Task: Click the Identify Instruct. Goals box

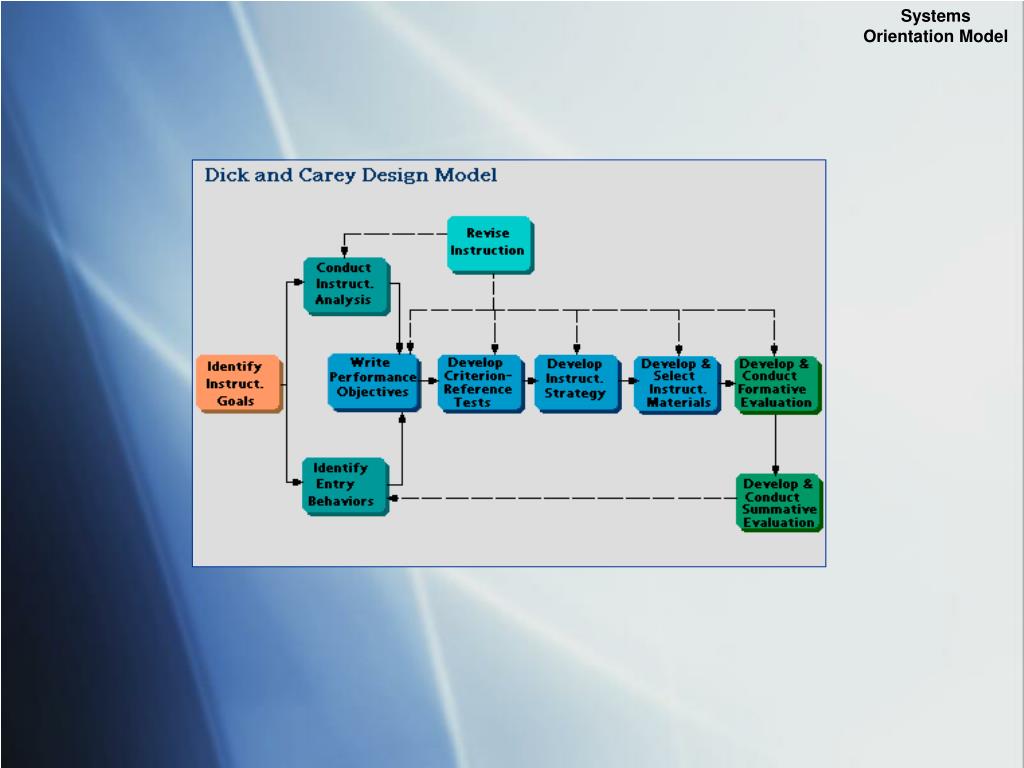Action: [240, 384]
